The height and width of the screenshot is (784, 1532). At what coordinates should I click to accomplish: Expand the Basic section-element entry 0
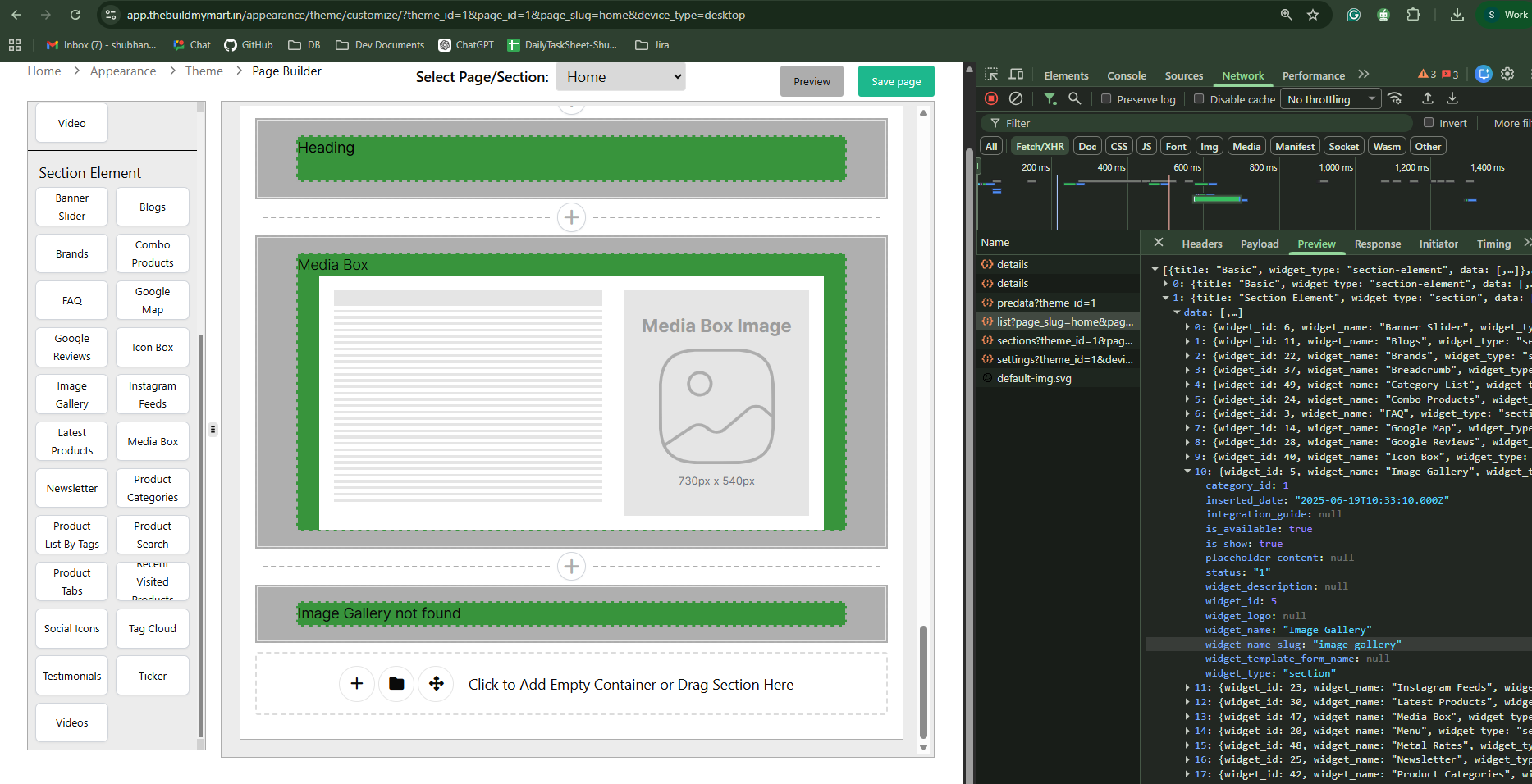[1165, 284]
